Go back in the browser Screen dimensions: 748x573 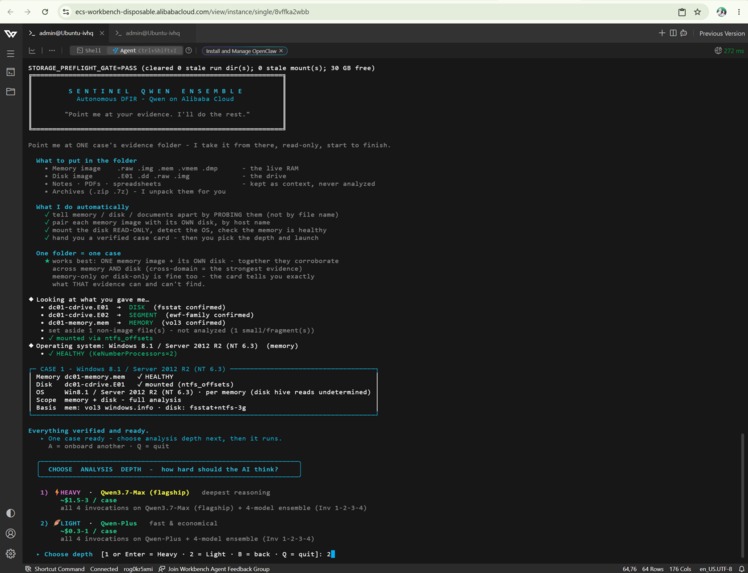(x=10, y=12)
